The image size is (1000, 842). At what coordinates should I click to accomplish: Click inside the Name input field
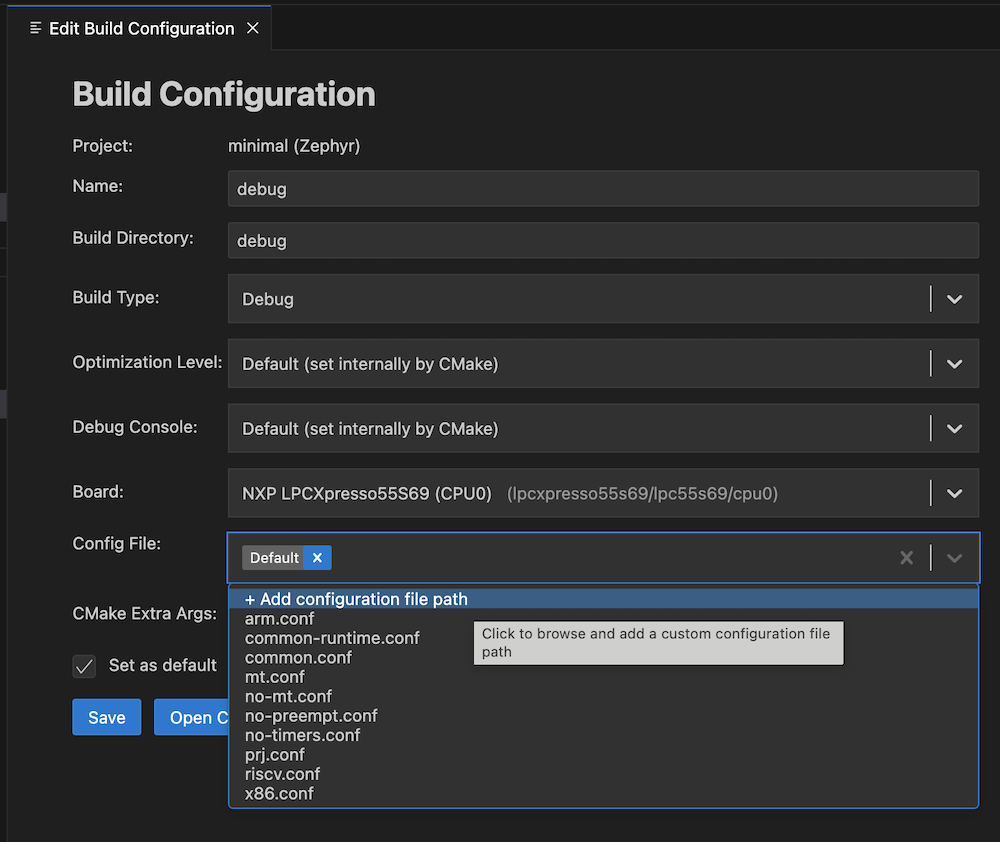[600, 188]
